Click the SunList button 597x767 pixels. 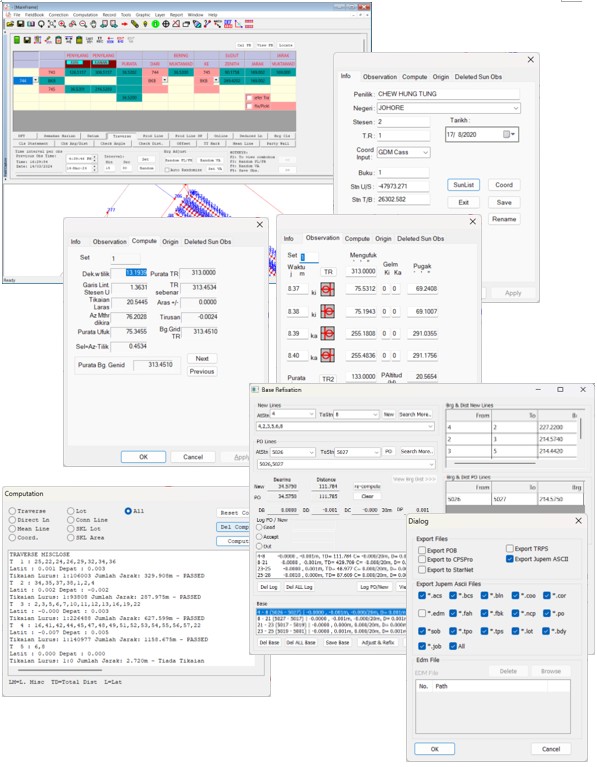(x=463, y=185)
